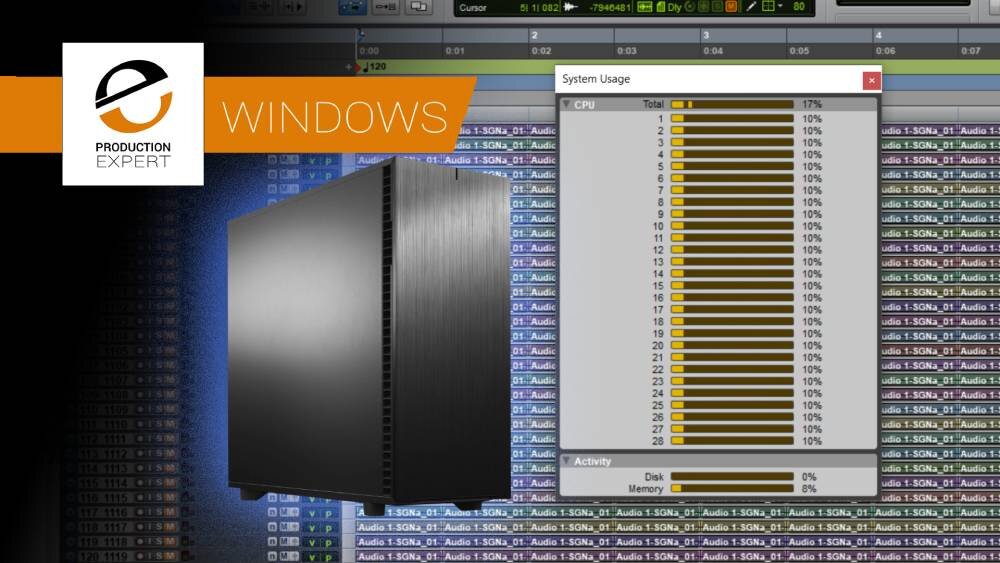Click the green document icon before Dly
Image resolution: width=1000 pixels, height=563 pixels.
coord(660,7)
